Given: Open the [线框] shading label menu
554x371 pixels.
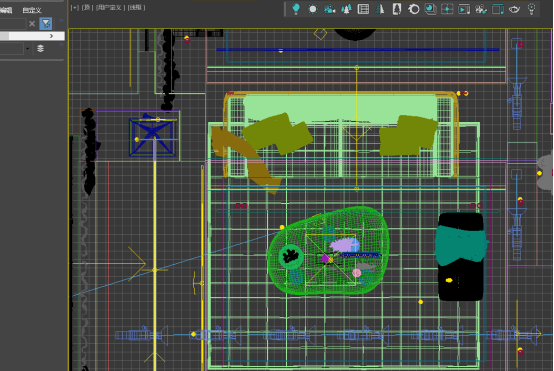Looking at the screenshot, I should 136,7.
